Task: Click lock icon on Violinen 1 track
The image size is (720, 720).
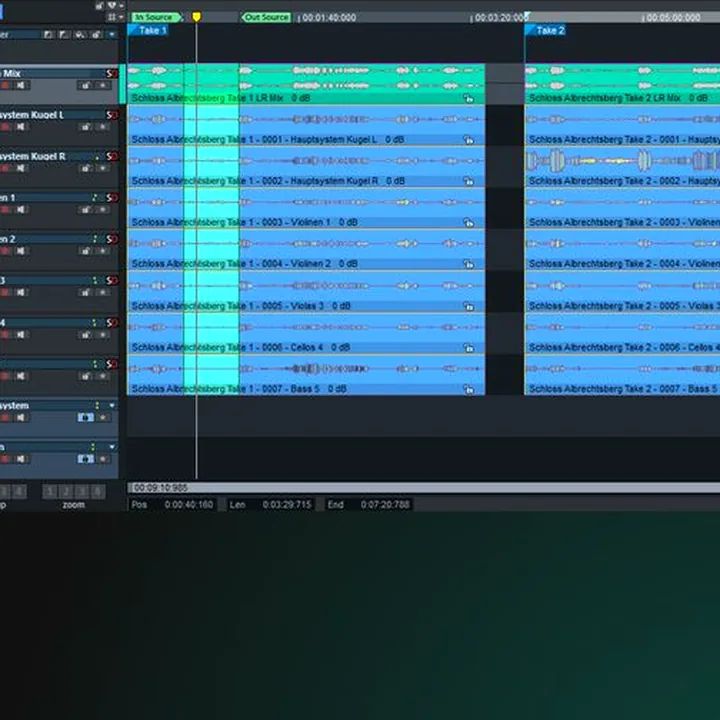Action: pos(85,209)
